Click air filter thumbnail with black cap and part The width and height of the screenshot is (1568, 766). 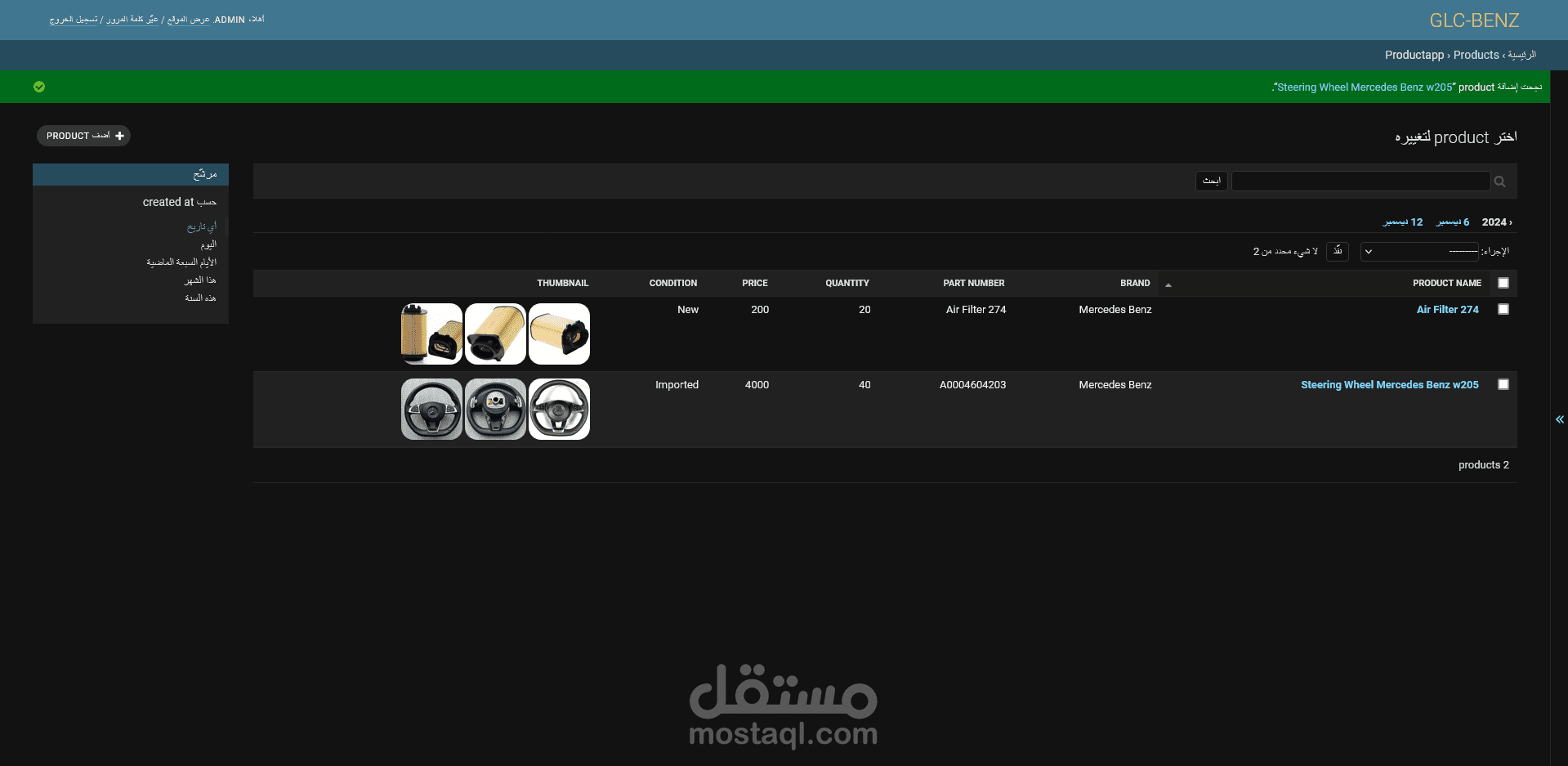pyautogui.click(x=431, y=334)
